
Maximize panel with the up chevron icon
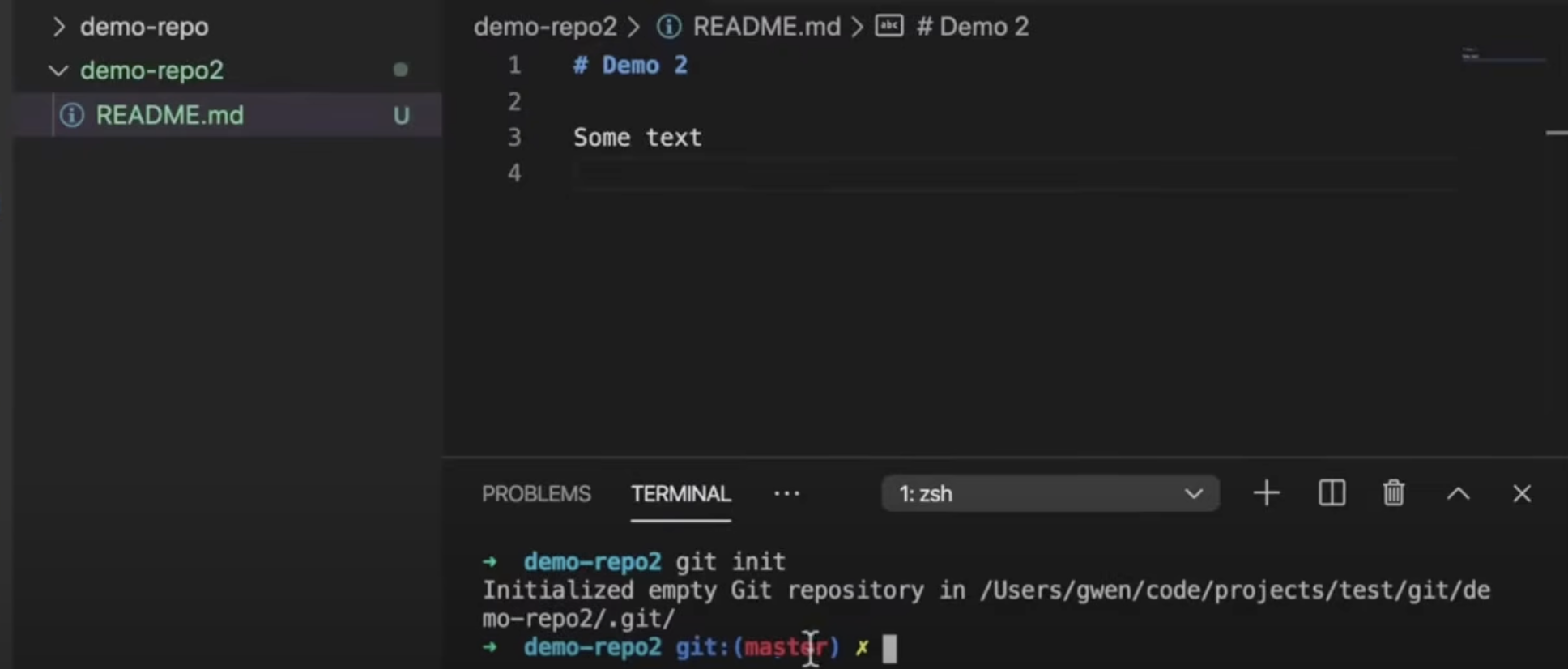coord(1458,493)
